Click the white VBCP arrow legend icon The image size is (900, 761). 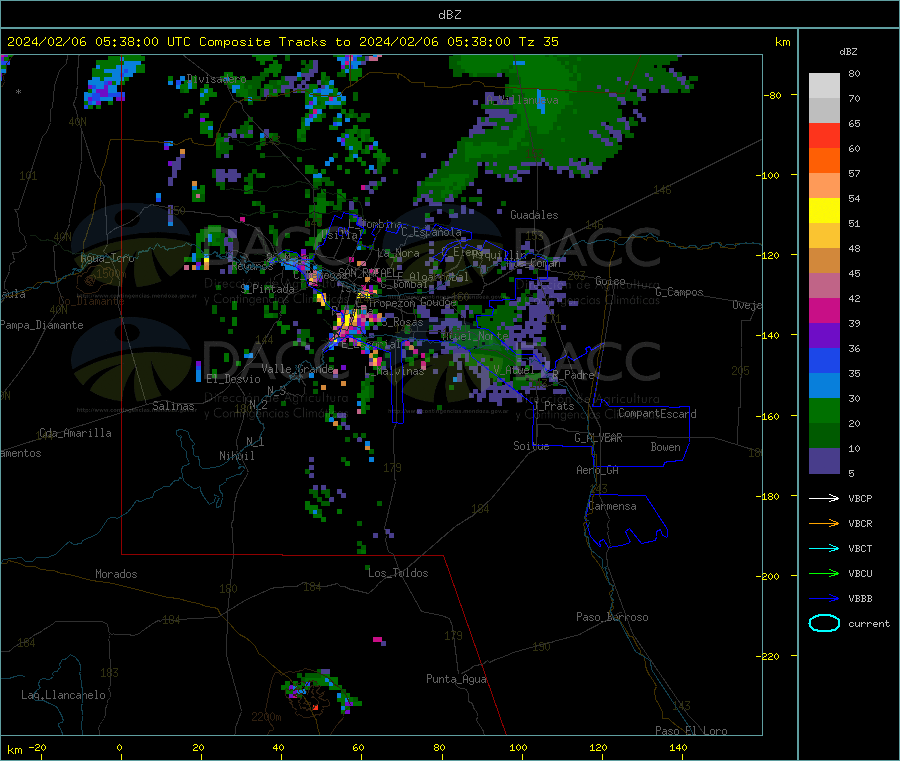coord(824,498)
